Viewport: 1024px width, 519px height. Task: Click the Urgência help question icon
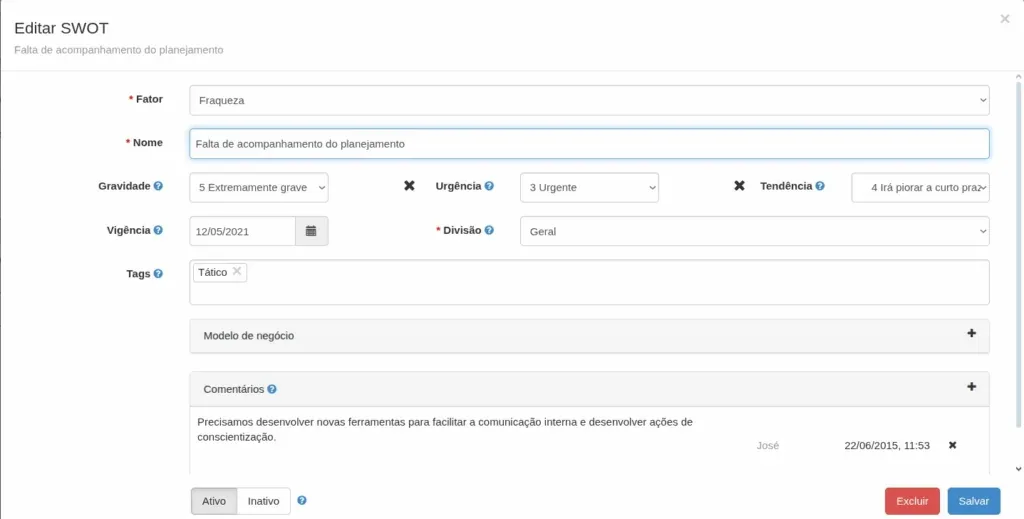tap(489, 186)
